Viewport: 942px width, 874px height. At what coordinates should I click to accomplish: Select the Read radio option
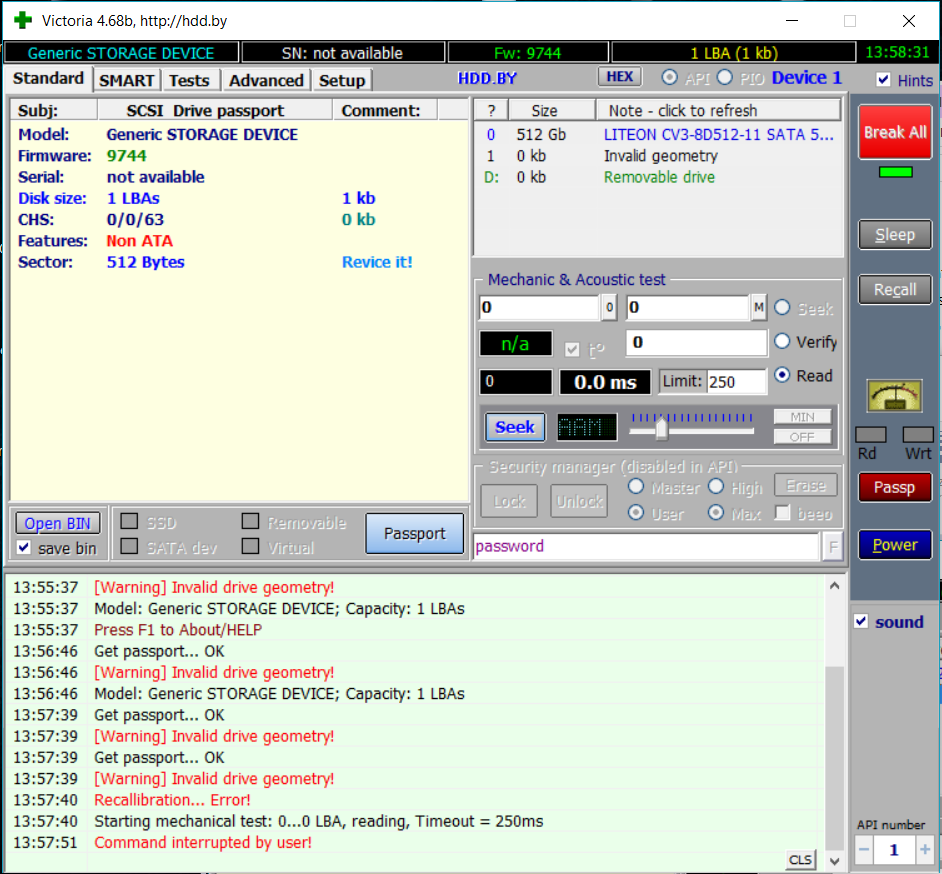click(x=782, y=375)
